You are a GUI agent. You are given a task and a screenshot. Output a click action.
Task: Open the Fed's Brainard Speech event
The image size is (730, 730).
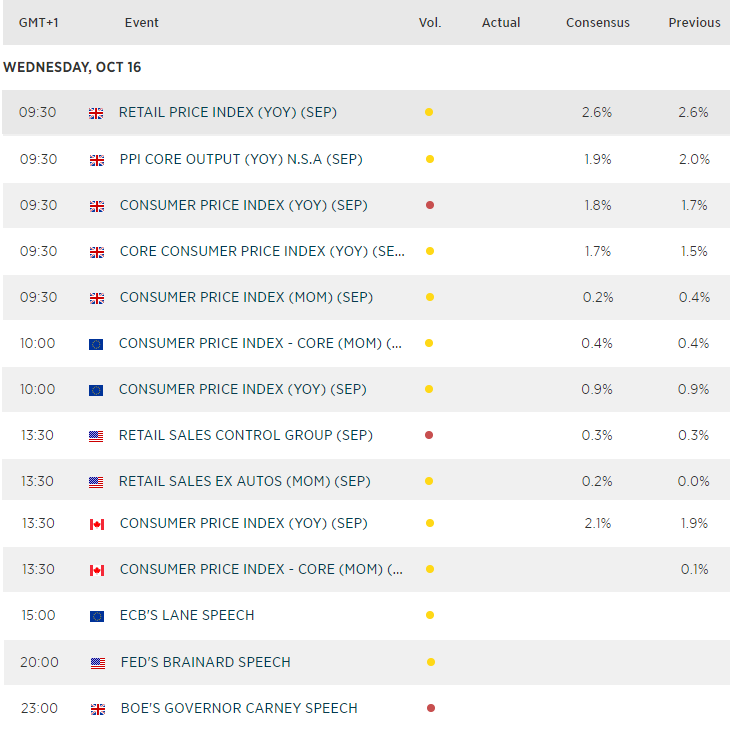pyautogui.click(x=205, y=662)
